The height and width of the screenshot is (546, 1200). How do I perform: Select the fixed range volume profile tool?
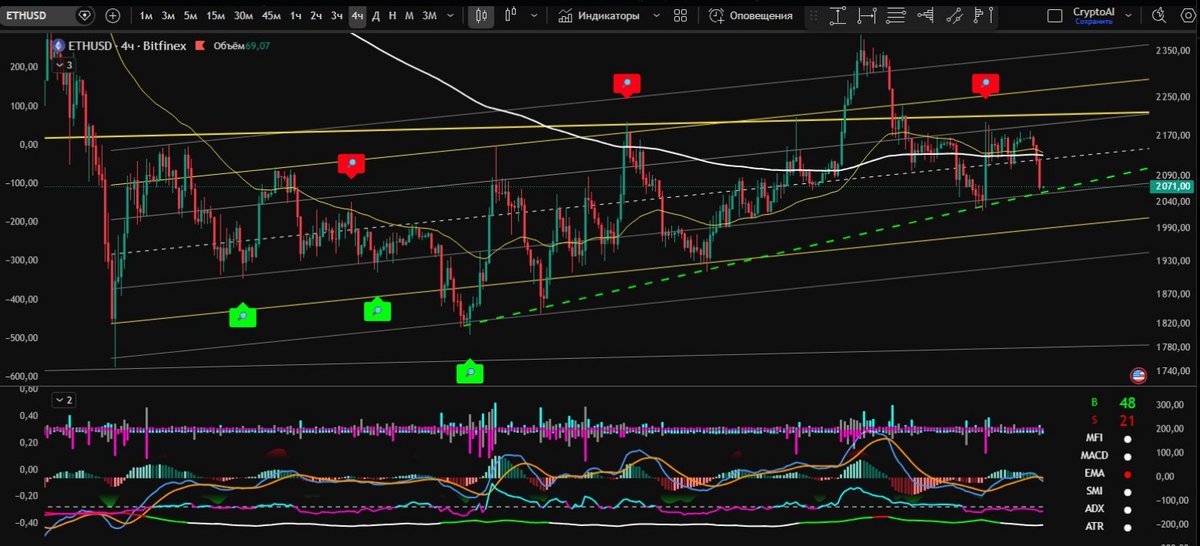[x=925, y=16]
